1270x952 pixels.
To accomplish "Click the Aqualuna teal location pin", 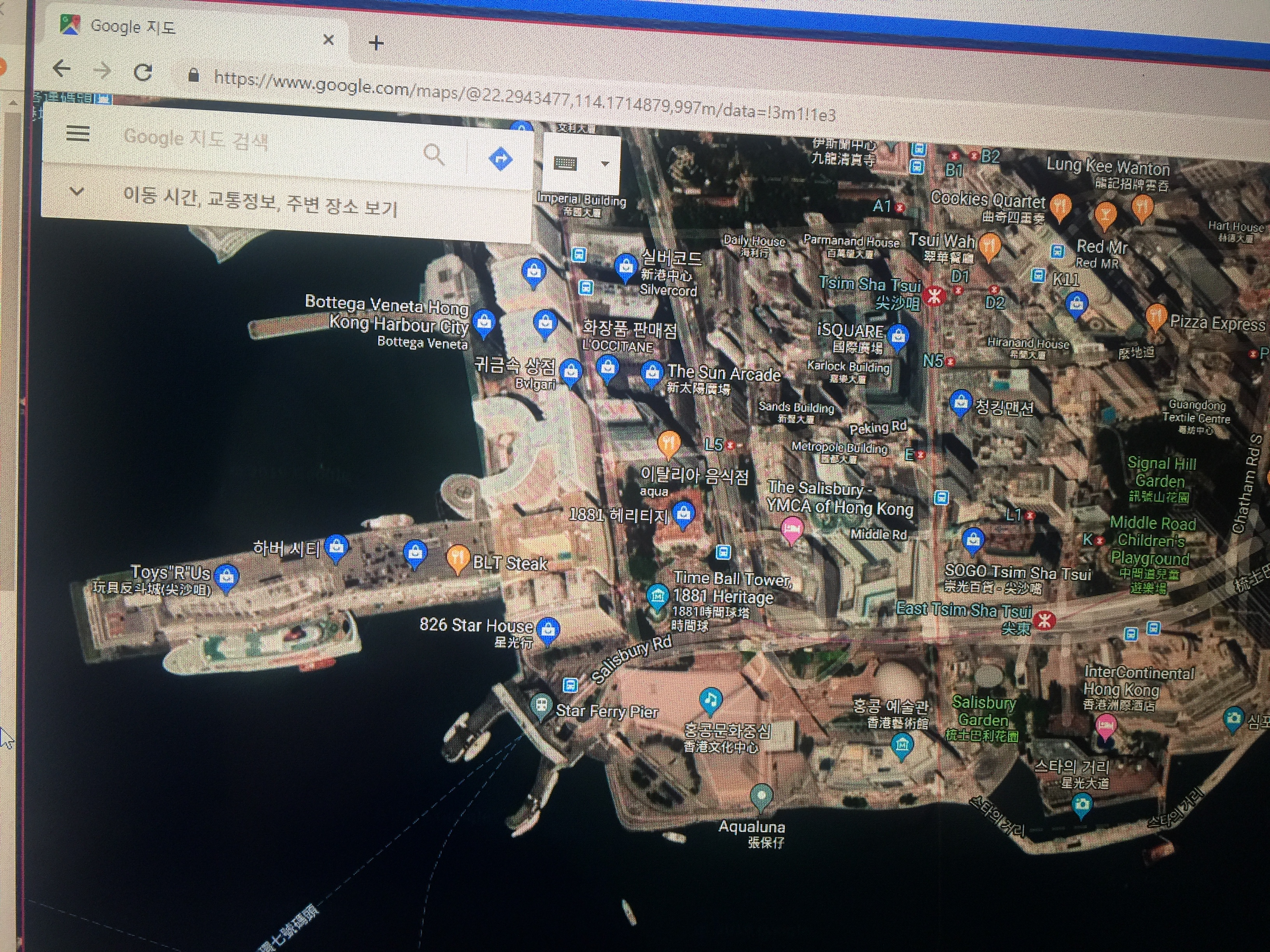I will (761, 796).
